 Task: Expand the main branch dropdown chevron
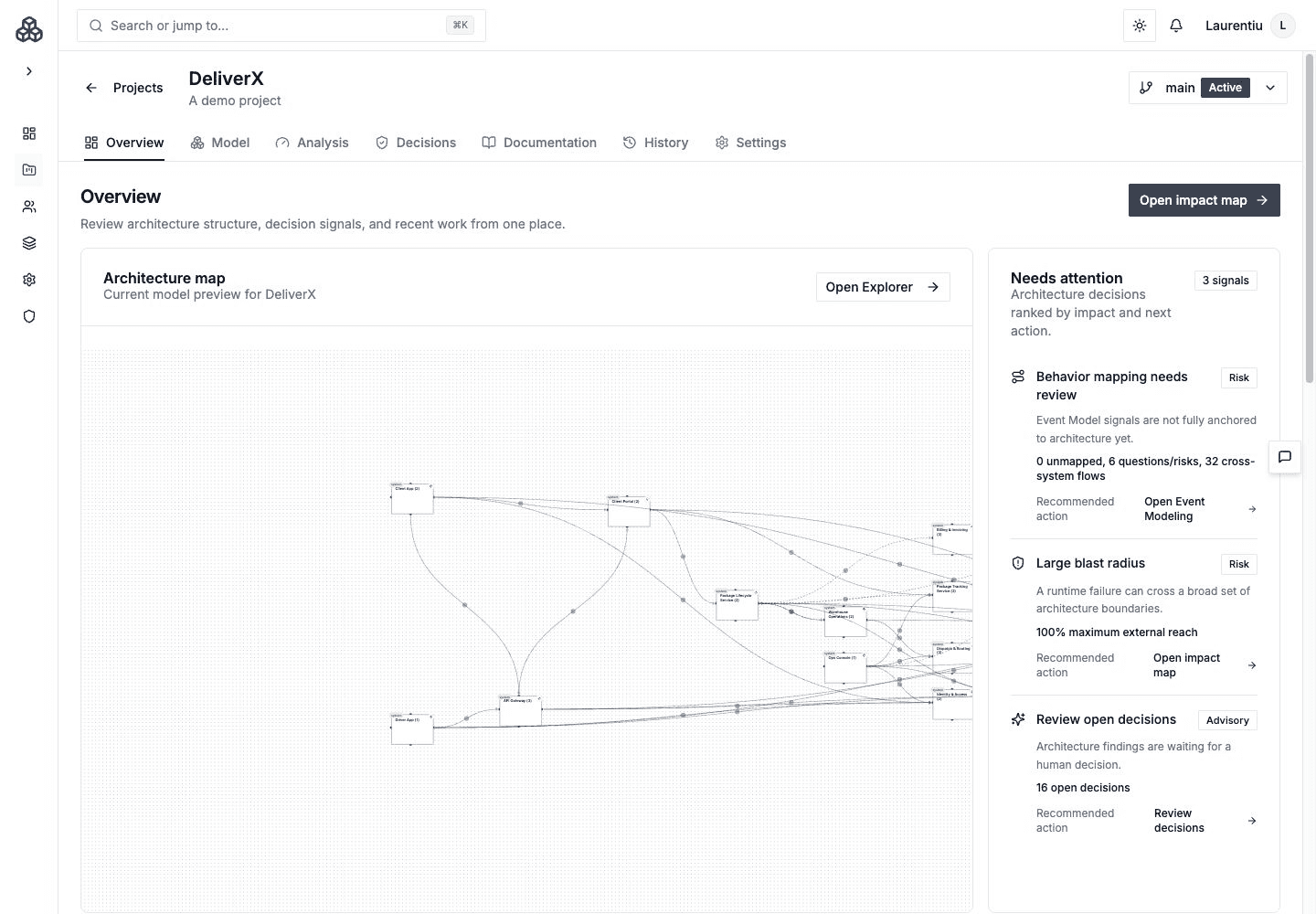click(x=1270, y=88)
